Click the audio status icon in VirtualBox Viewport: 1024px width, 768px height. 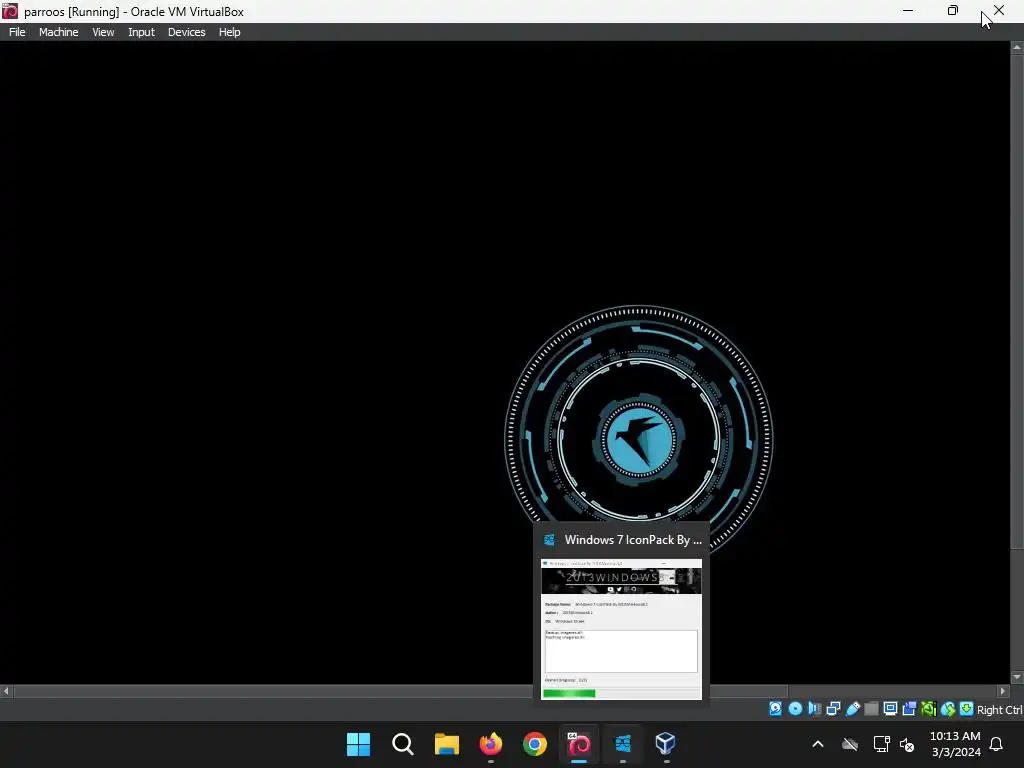click(814, 709)
